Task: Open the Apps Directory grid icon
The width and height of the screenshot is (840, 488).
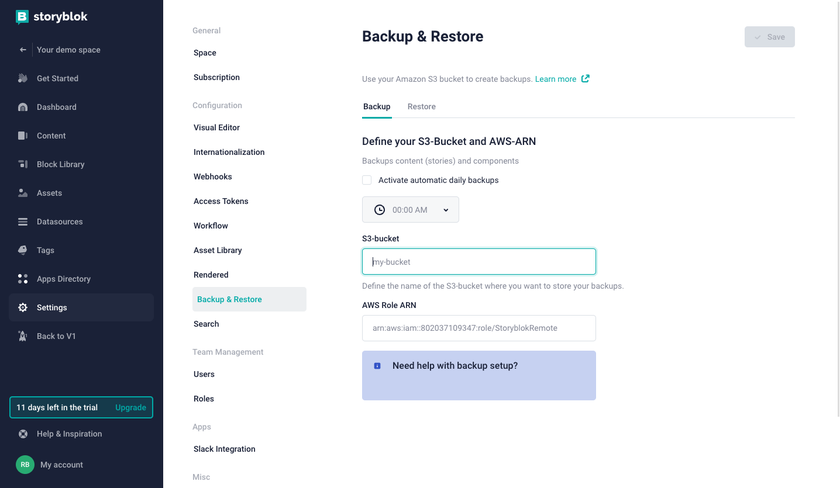Action: (x=23, y=279)
